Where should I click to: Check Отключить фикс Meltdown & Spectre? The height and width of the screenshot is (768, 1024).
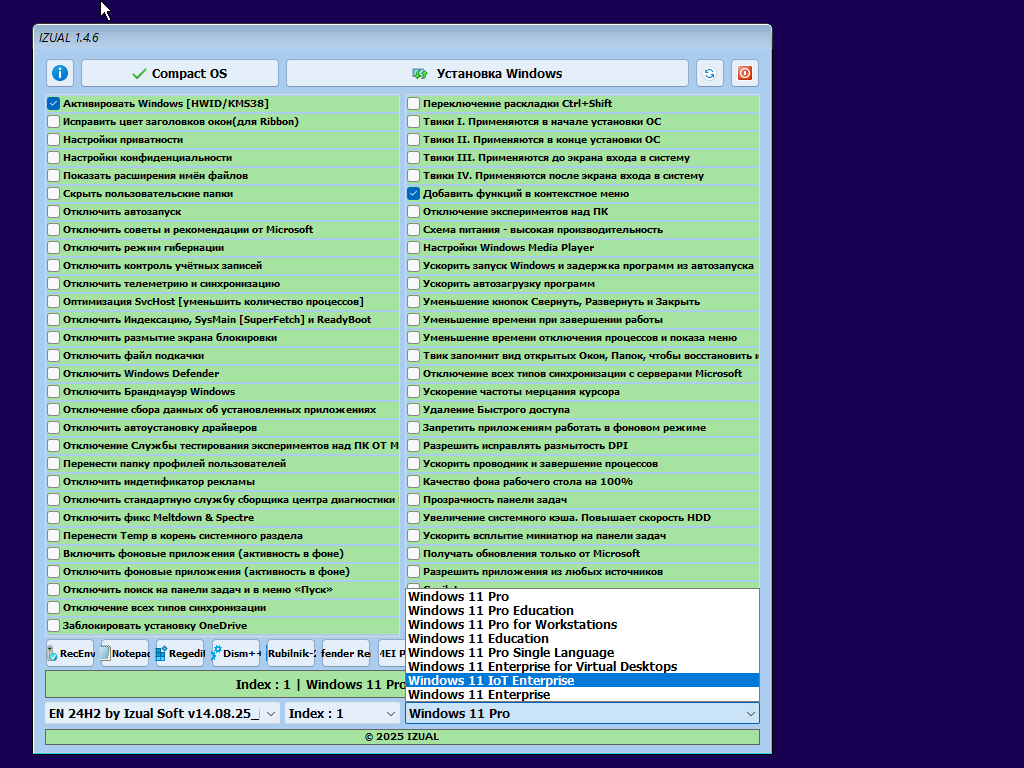pyautogui.click(x=54, y=517)
